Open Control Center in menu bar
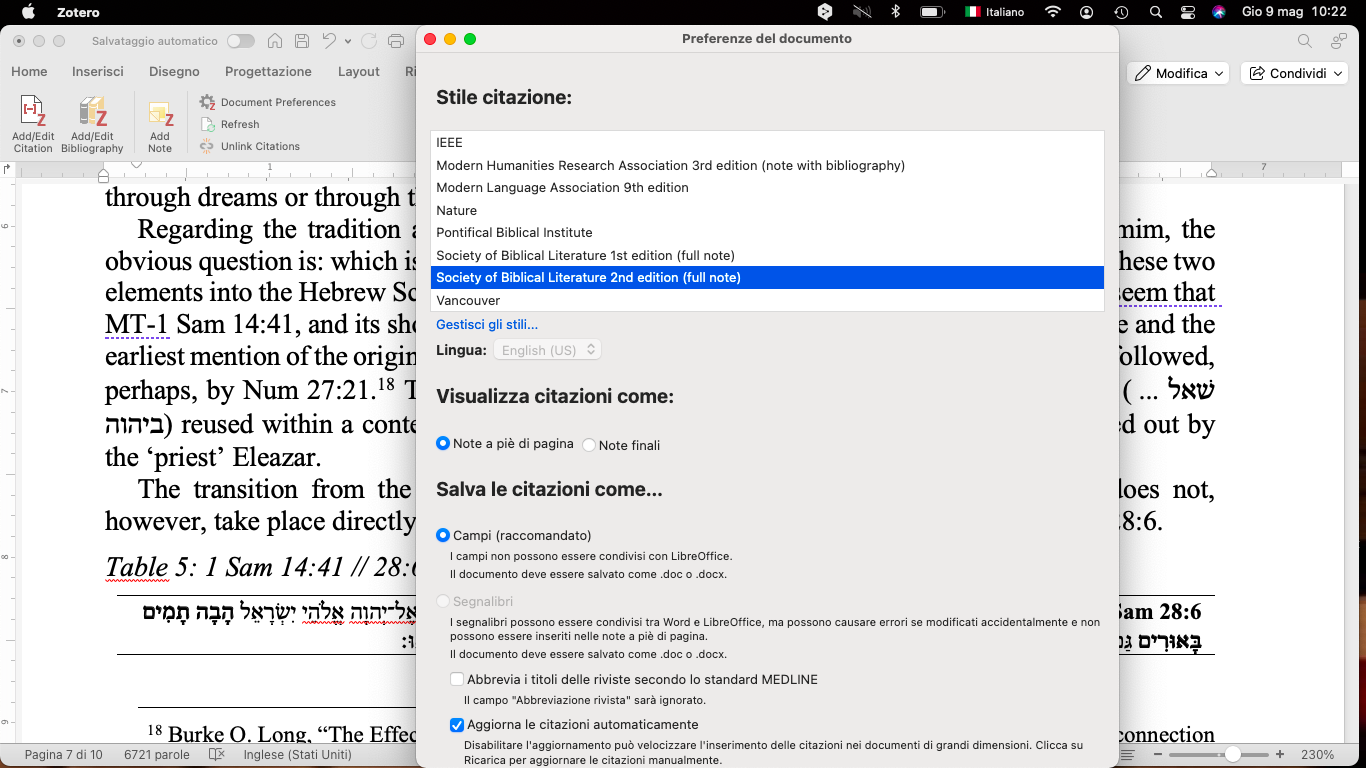This screenshot has height=768, width=1366. (1188, 12)
